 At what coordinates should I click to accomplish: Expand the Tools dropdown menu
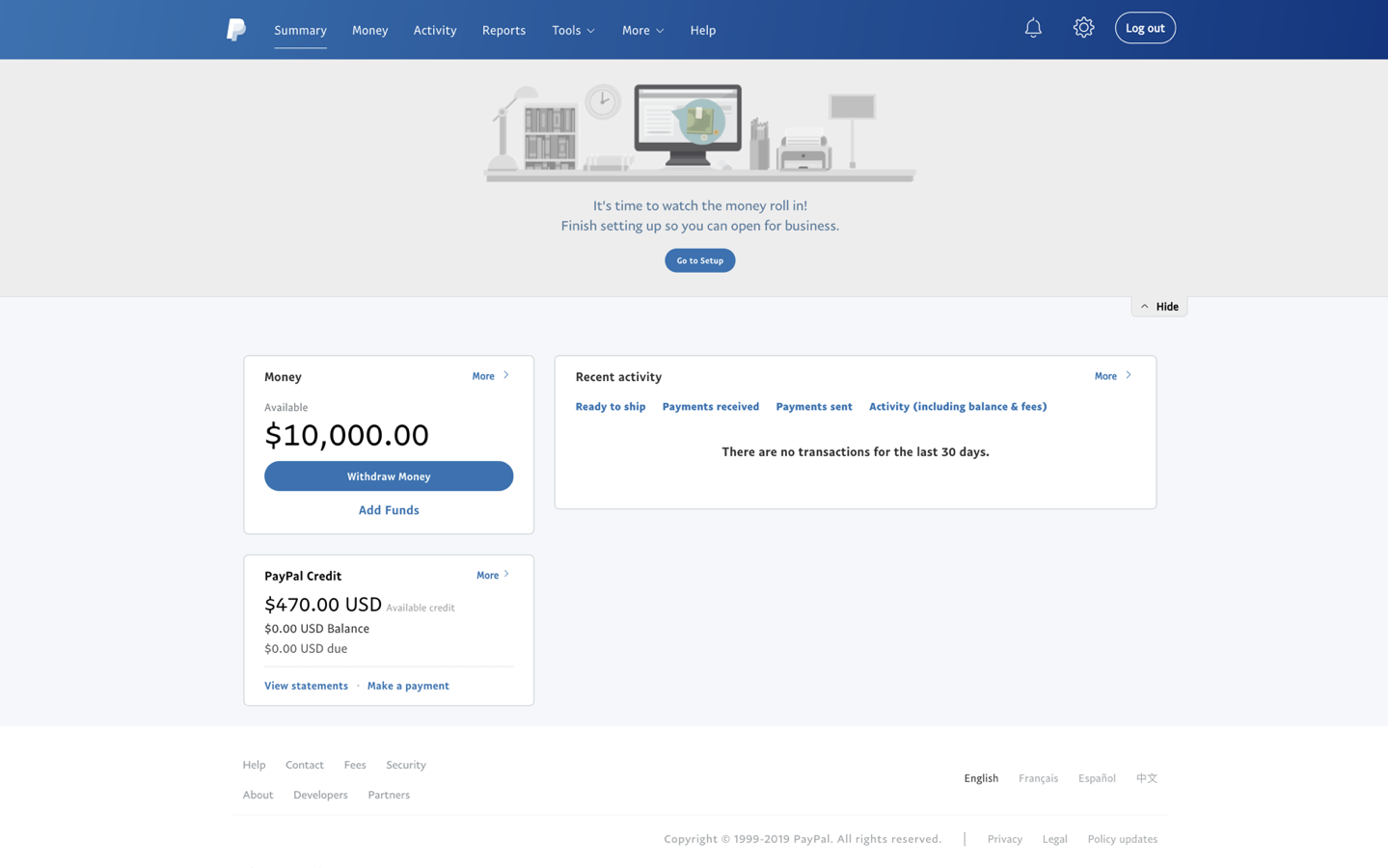(x=573, y=30)
